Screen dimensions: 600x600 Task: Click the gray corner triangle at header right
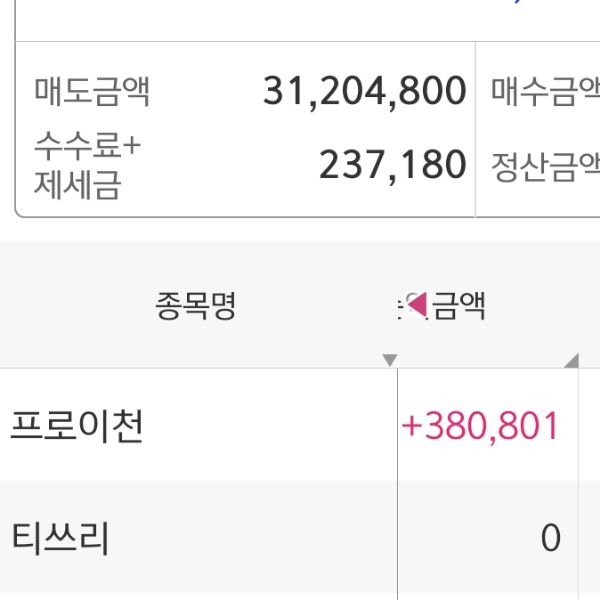(571, 360)
